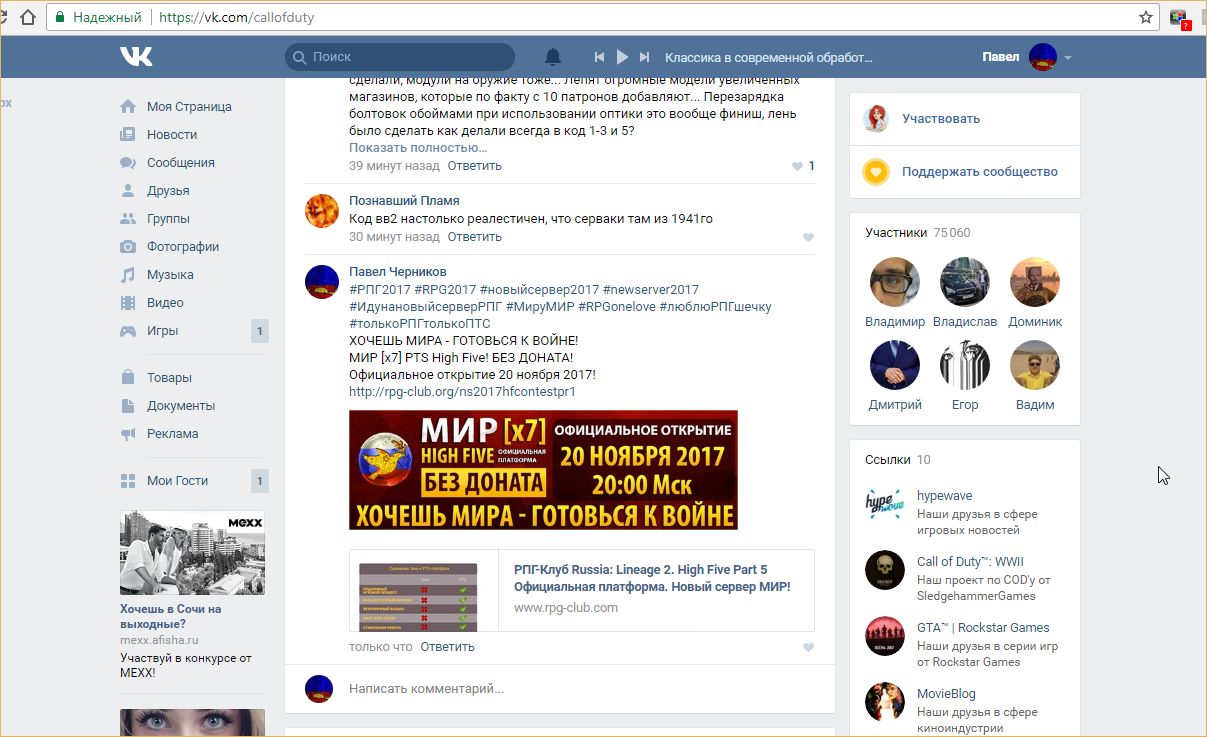Open Игры in sidebar

[162, 330]
